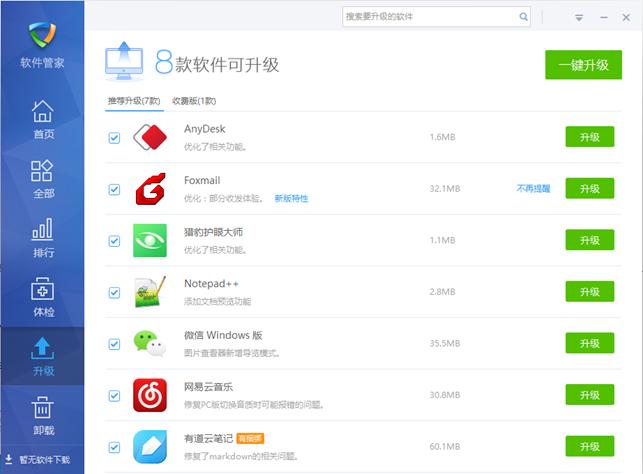Click the 30.8MB size of 网易云音乐

(x=445, y=395)
